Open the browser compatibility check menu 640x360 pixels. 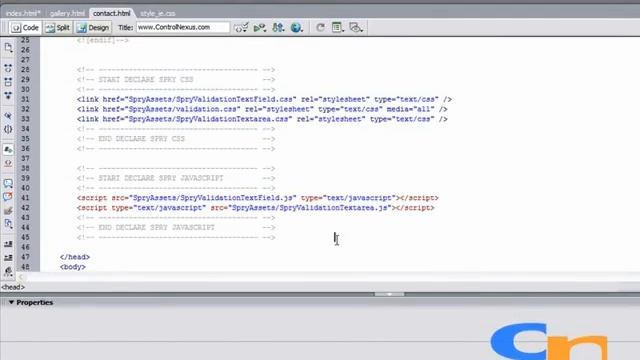[241, 28]
